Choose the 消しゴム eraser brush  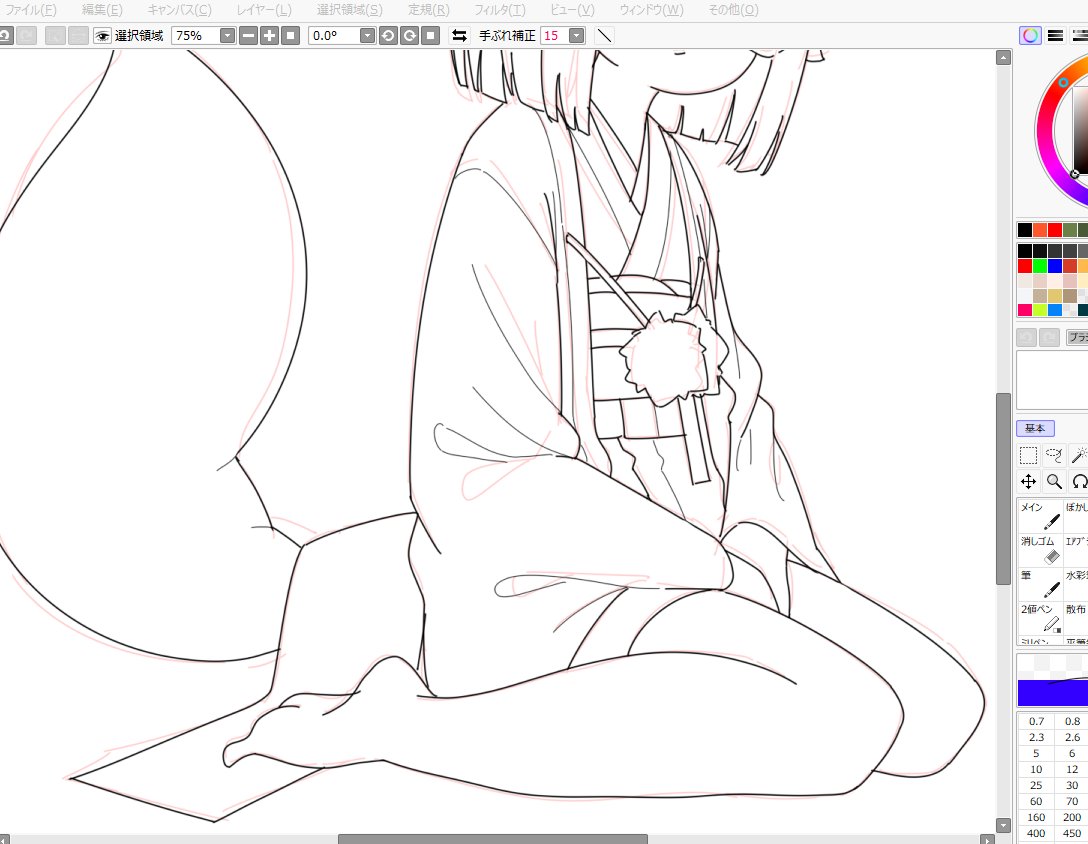coord(1041,550)
